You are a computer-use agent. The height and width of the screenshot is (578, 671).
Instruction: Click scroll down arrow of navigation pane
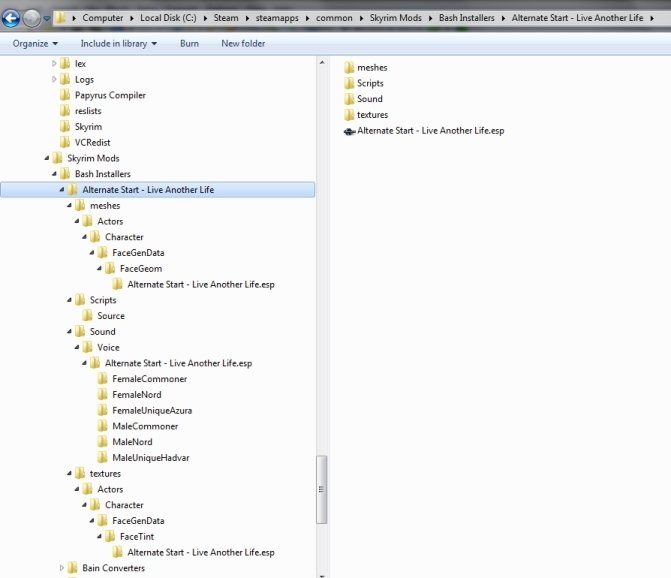point(322,575)
